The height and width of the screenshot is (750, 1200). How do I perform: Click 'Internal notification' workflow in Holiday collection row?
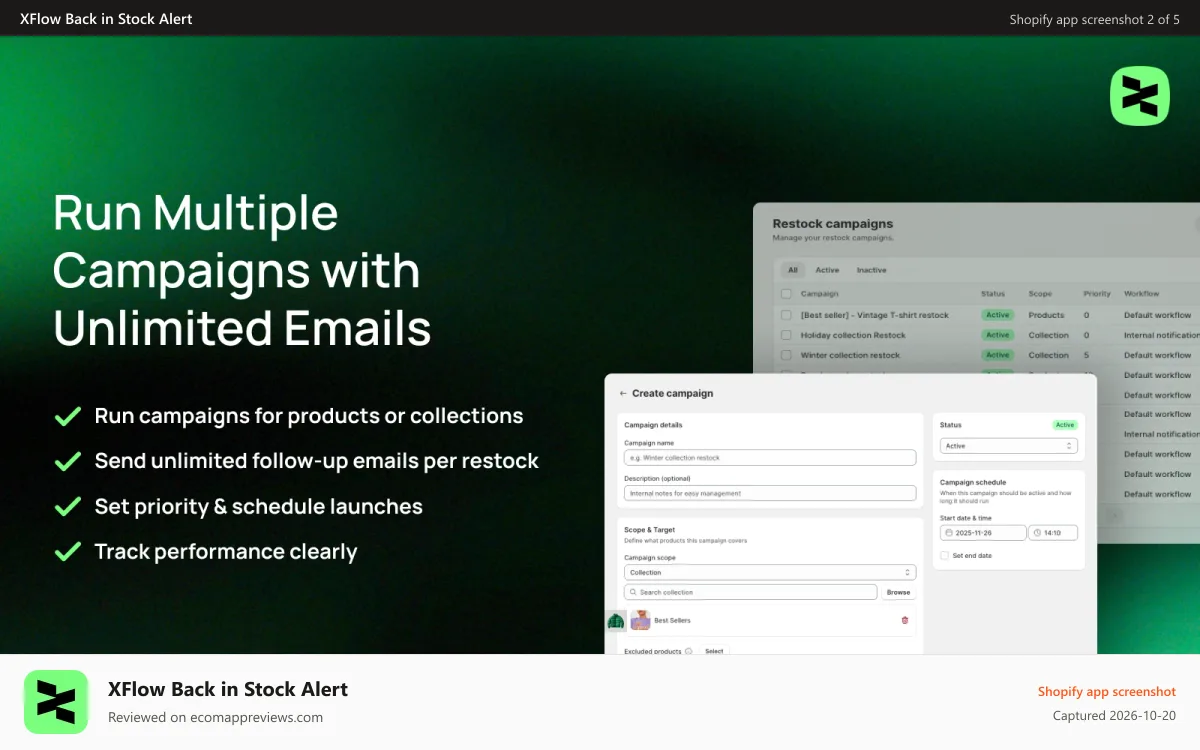1162,335
